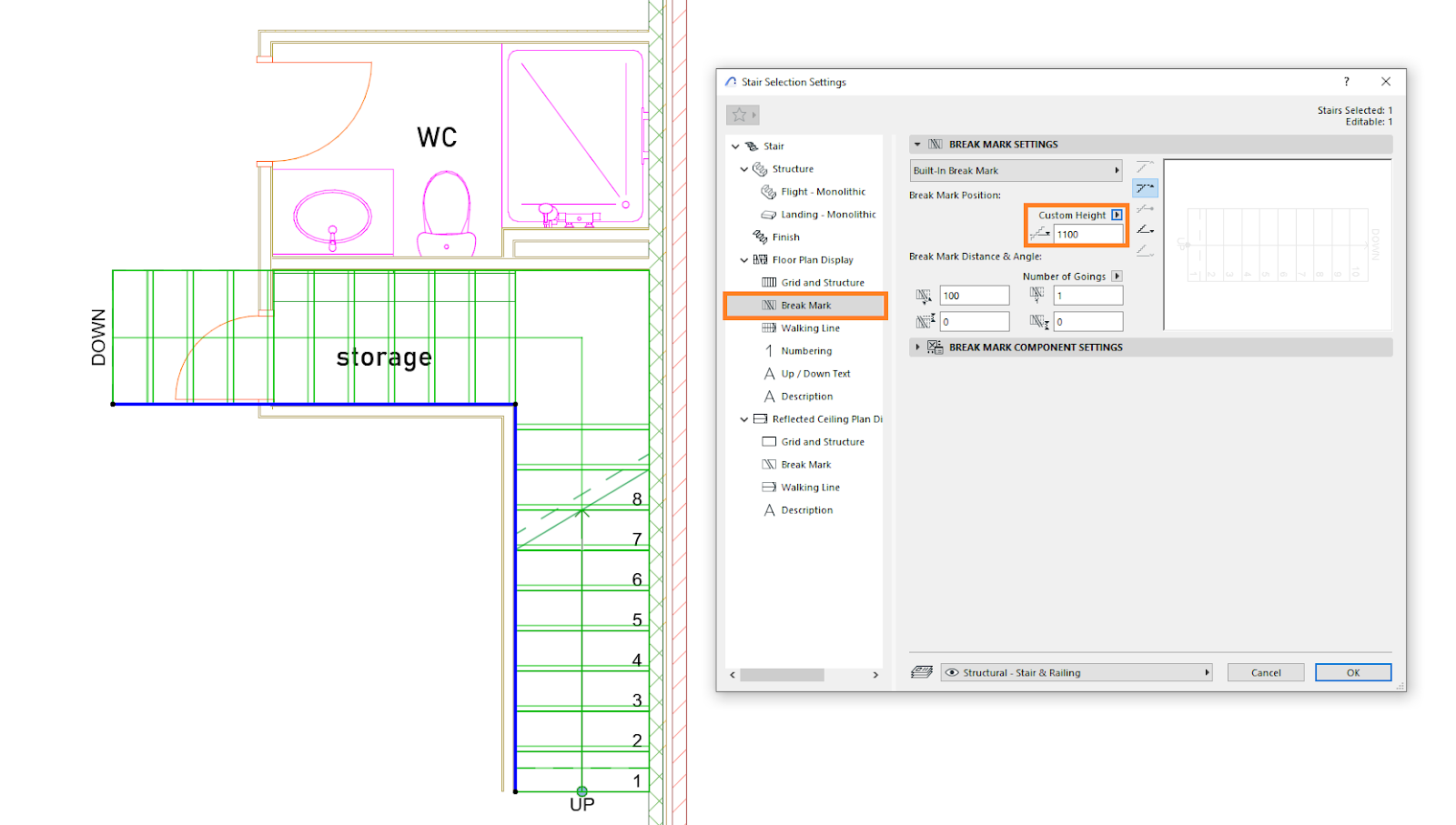Open the Built-In Break Mark dropdown
This screenshot has width=1456, height=825.
[x=1016, y=171]
